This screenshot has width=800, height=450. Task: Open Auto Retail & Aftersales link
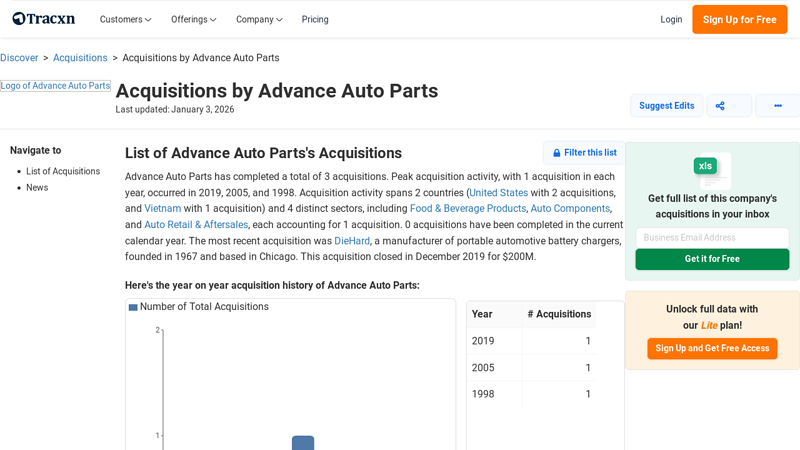tap(196, 224)
